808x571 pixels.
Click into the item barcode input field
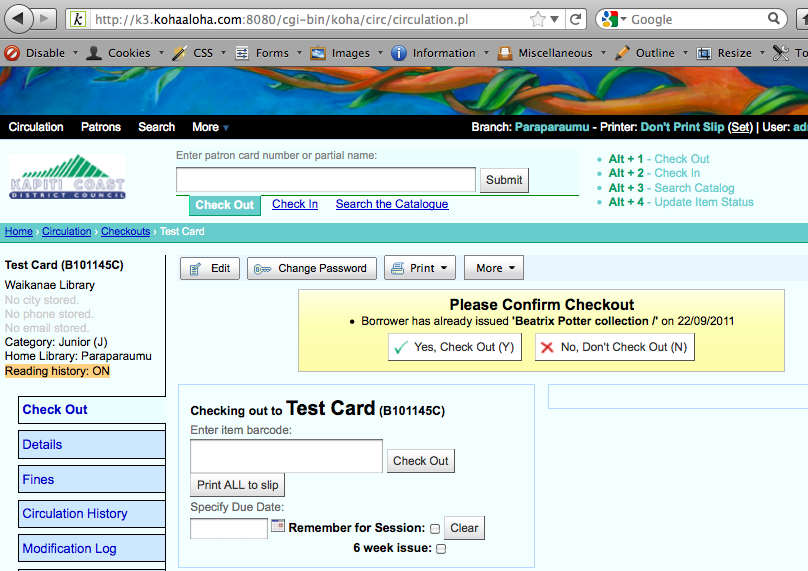coord(286,456)
